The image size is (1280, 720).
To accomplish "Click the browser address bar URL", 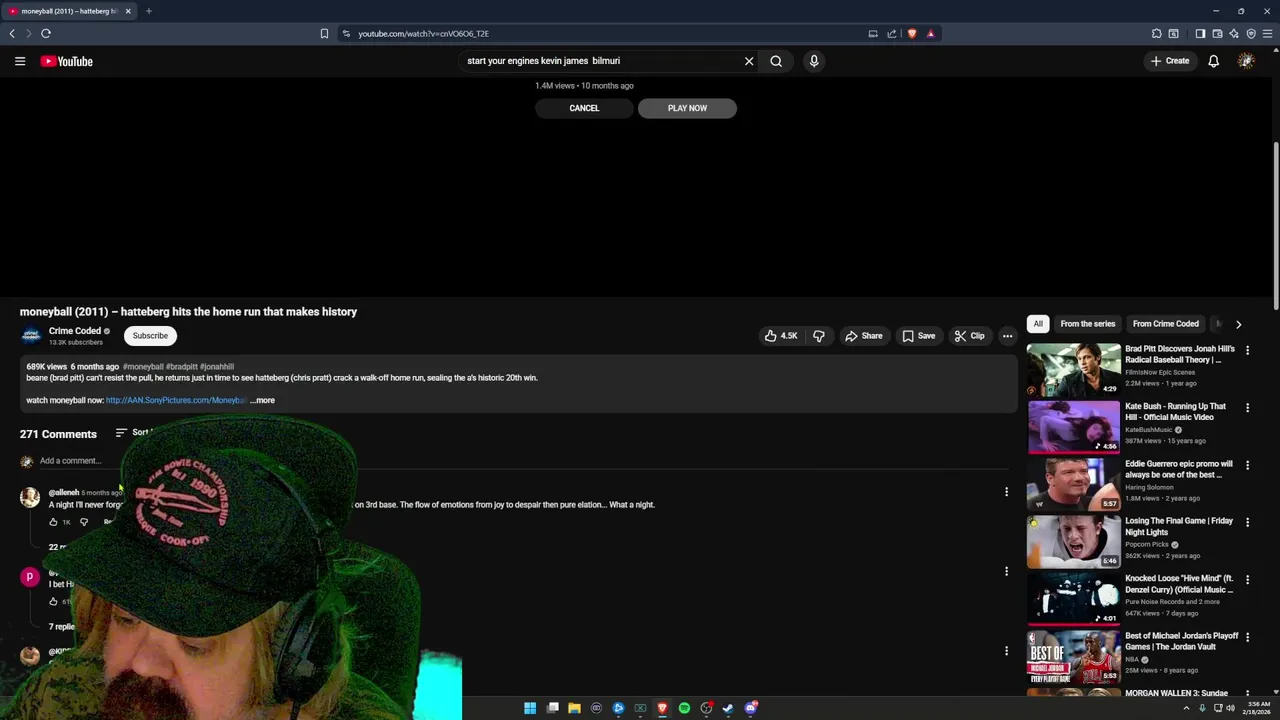I will coord(424,34).
